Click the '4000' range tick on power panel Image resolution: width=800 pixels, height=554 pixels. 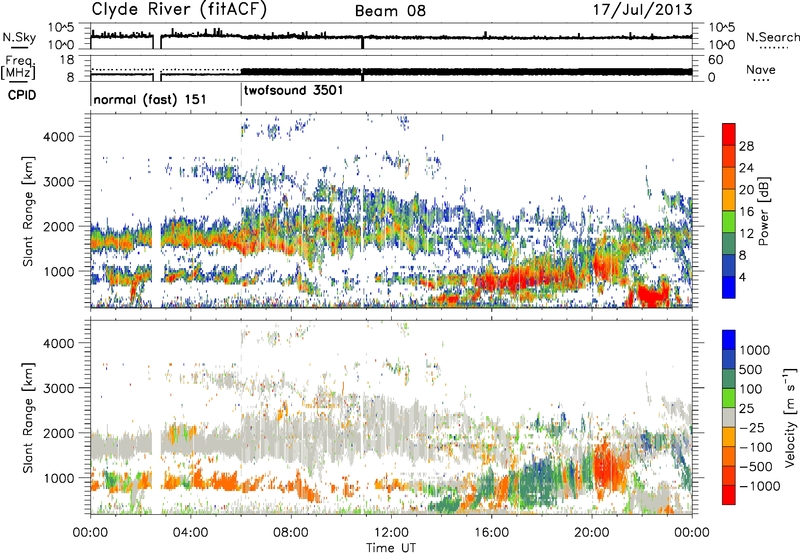tap(60, 137)
